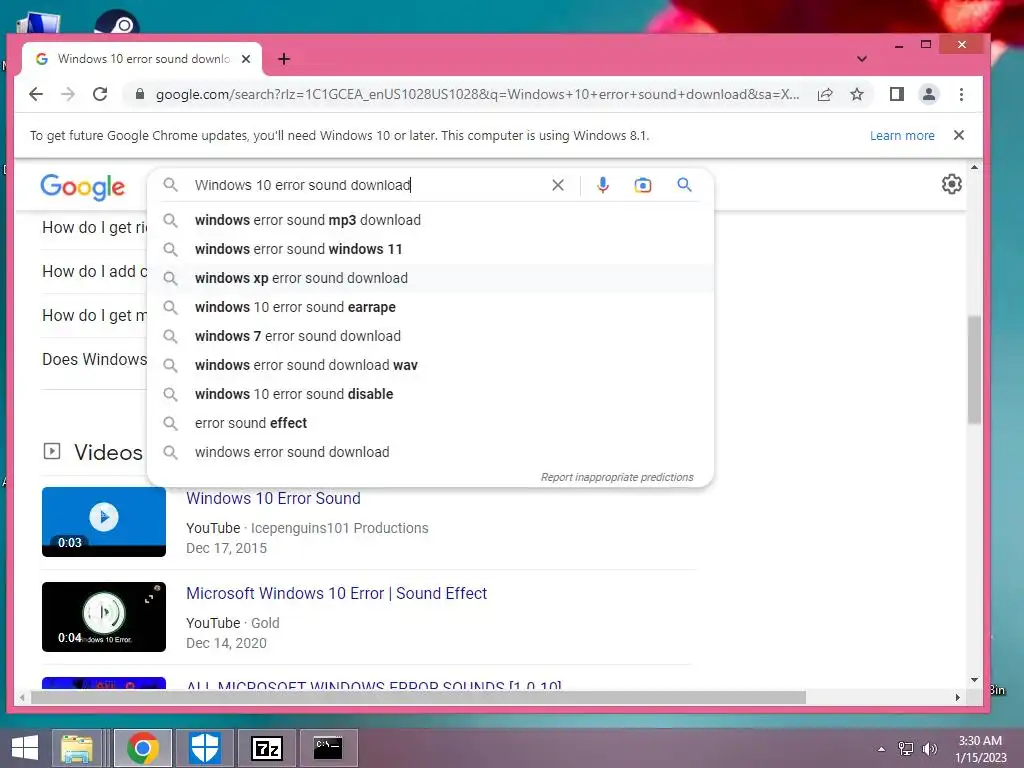Open the Chrome three-dot menu
Screen dimensions: 1024x768
point(961,94)
